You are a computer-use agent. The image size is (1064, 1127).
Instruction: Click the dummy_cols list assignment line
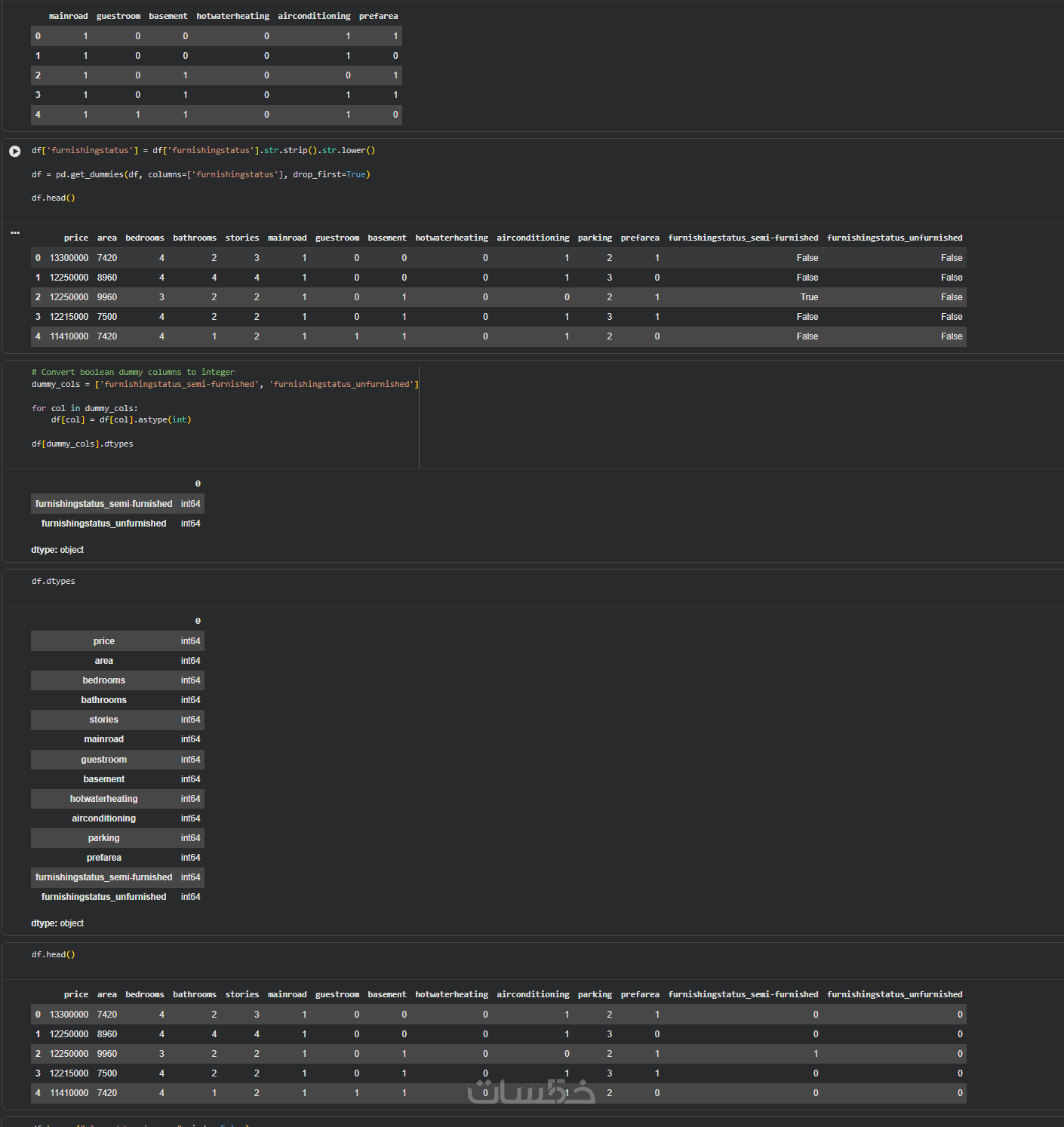click(x=224, y=384)
